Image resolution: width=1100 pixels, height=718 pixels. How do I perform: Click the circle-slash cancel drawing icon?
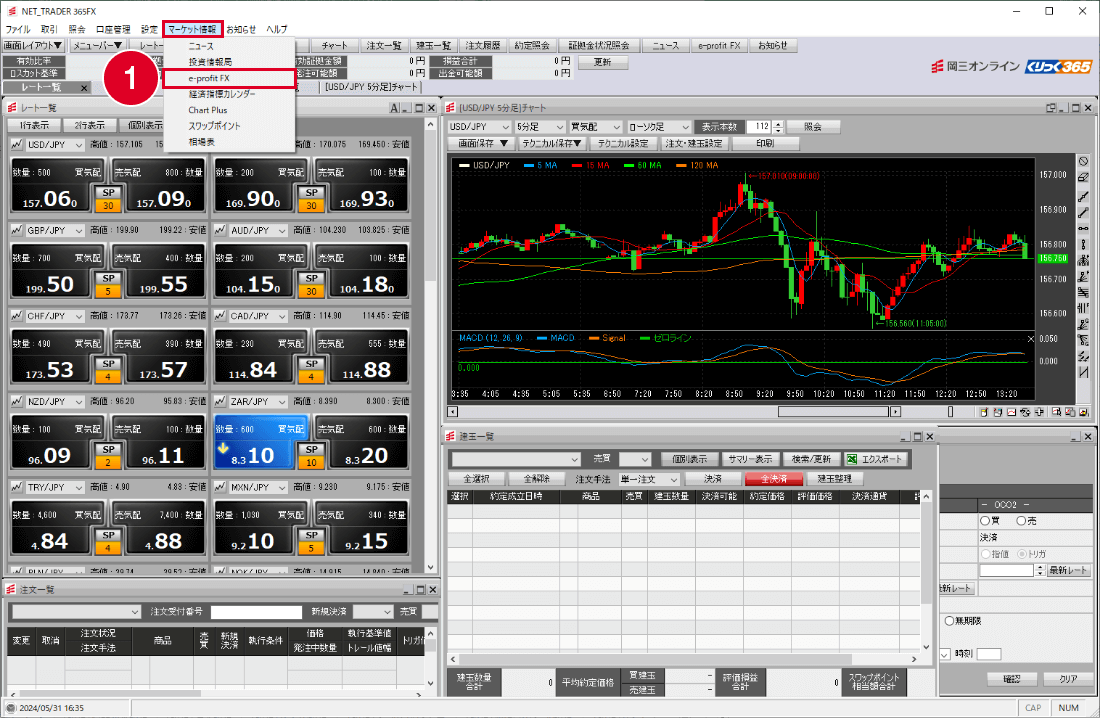pyautogui.click(x=1083, y=161)
